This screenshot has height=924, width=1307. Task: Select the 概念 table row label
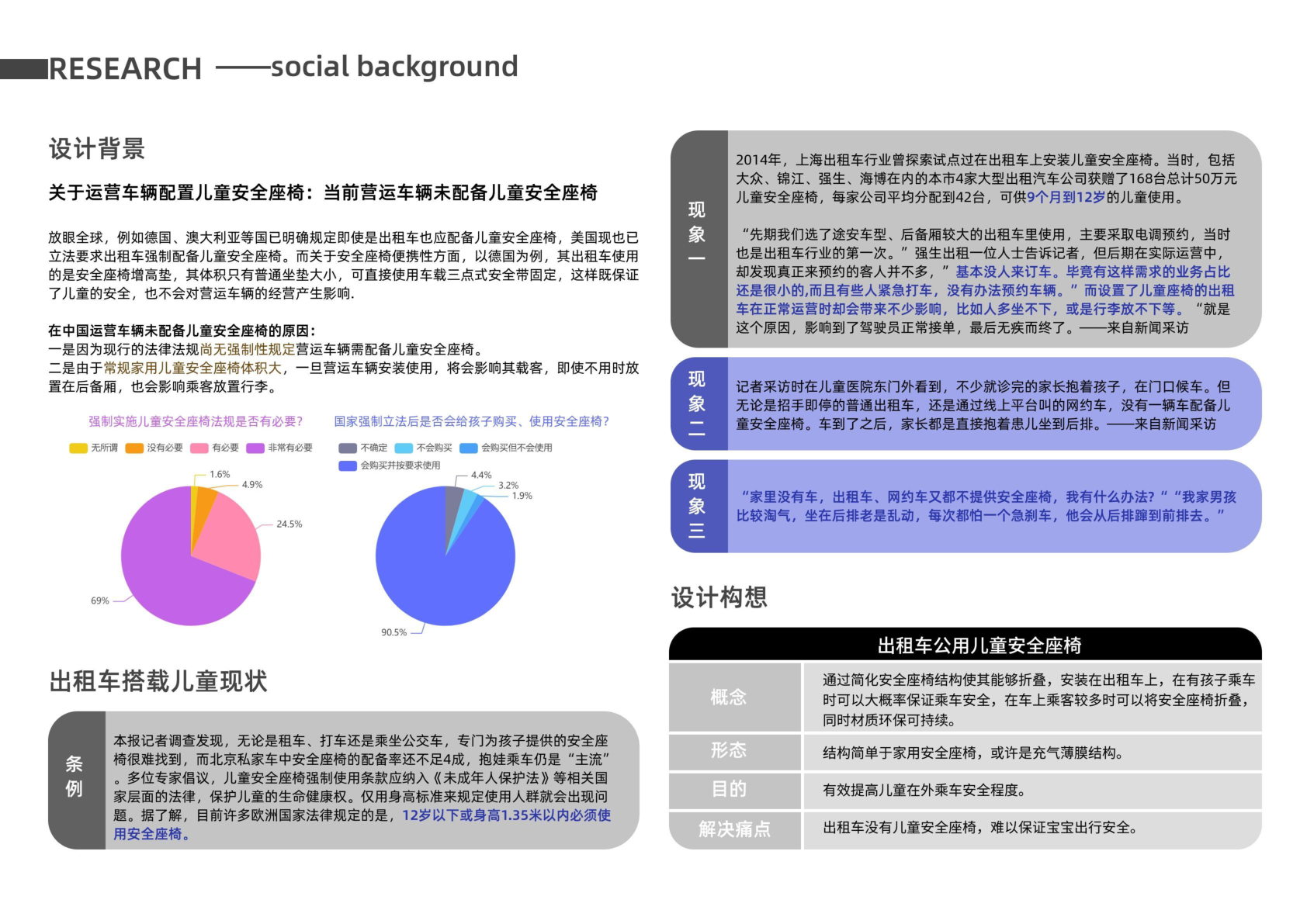[735, 697]
